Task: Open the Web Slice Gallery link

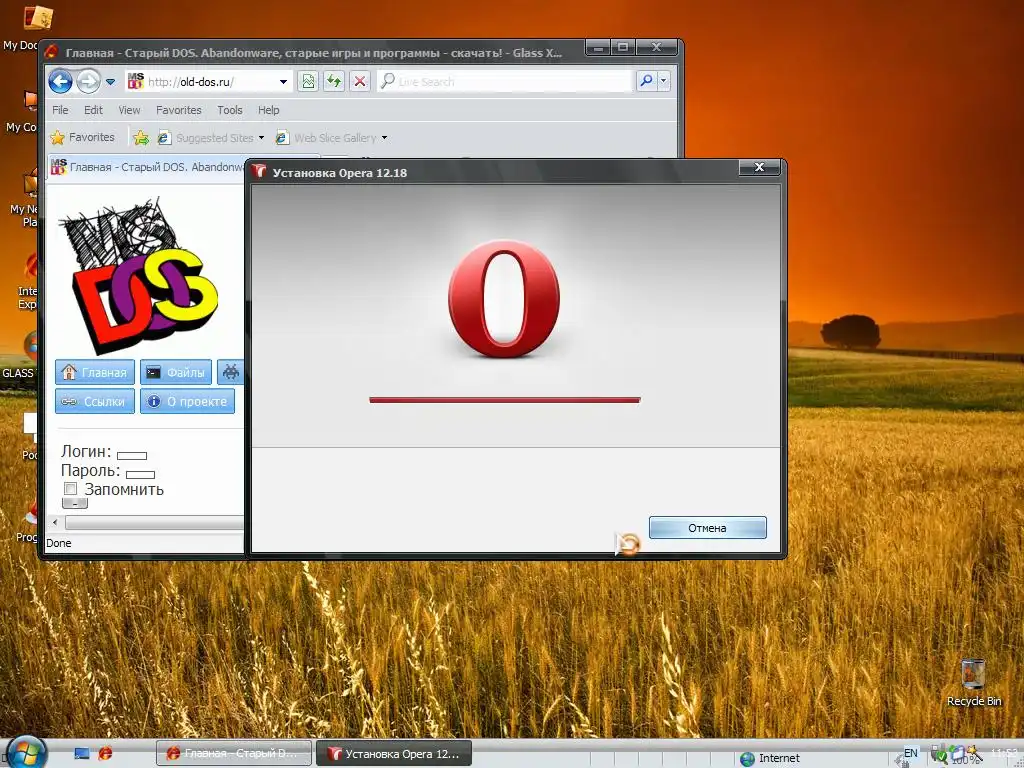Action: (327, 138)
